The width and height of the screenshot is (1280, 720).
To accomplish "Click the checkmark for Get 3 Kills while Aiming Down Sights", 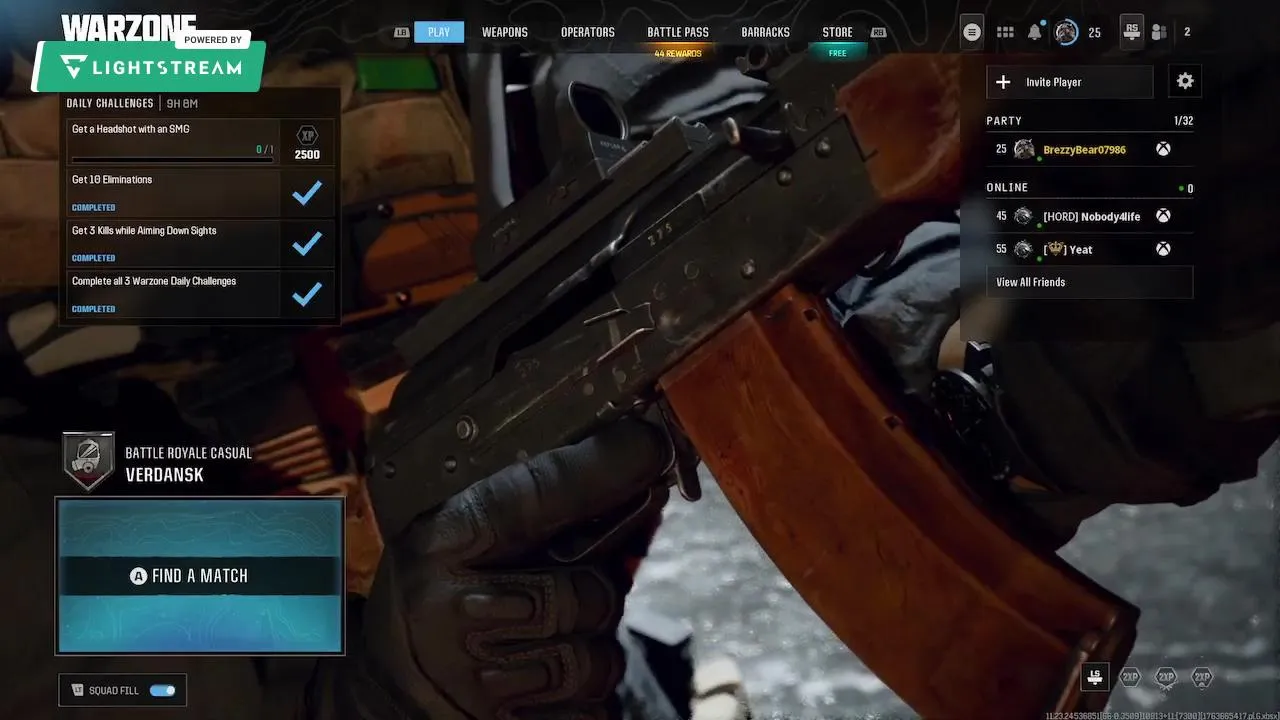I will tap(307, 243).
